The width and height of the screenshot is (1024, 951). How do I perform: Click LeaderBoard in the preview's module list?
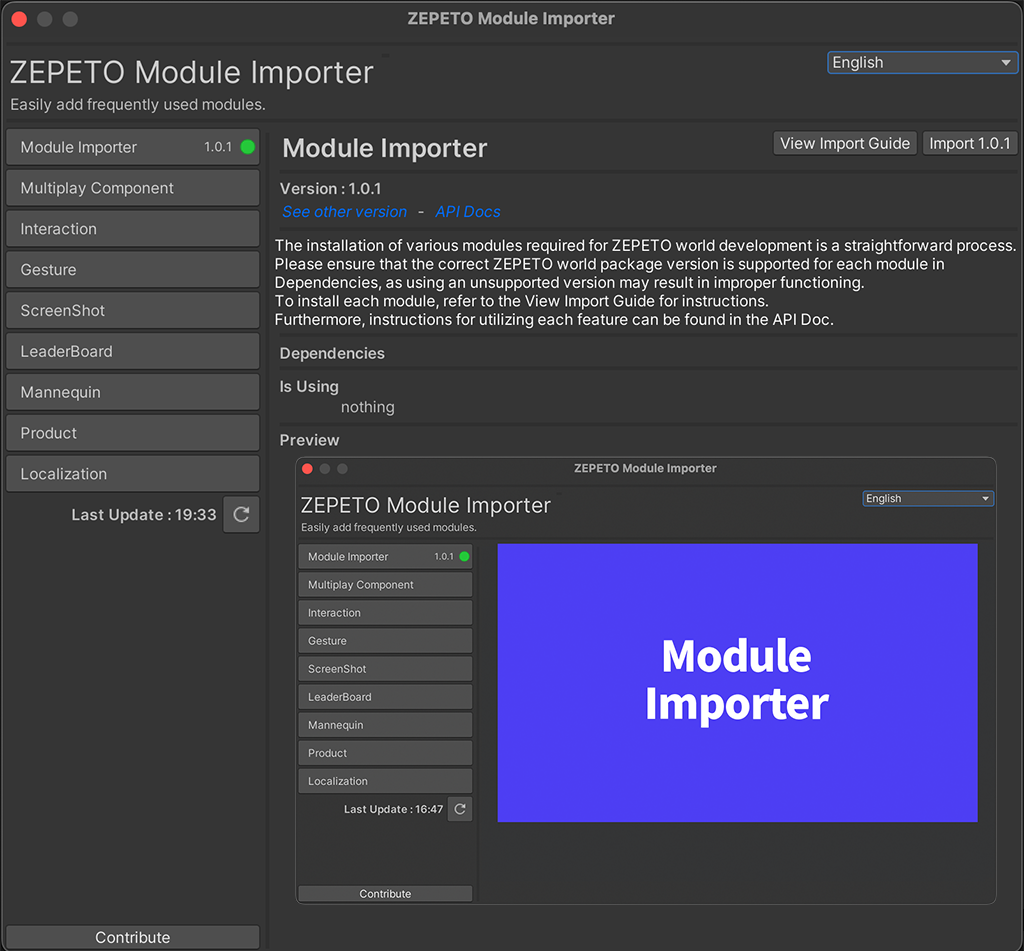pos(385,697)
